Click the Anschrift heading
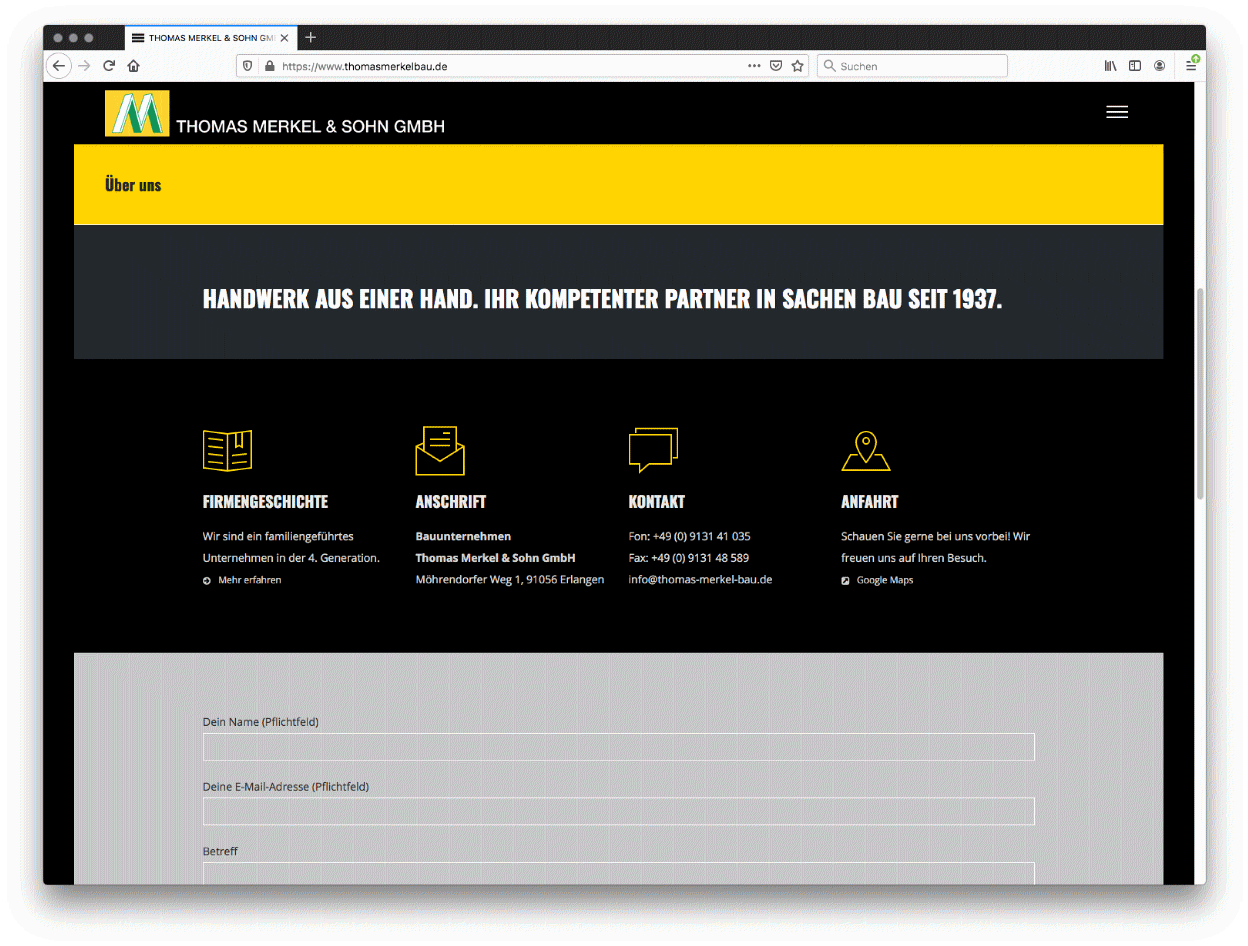This screenshot has width=1248, height=946. (x=451, y=502)
